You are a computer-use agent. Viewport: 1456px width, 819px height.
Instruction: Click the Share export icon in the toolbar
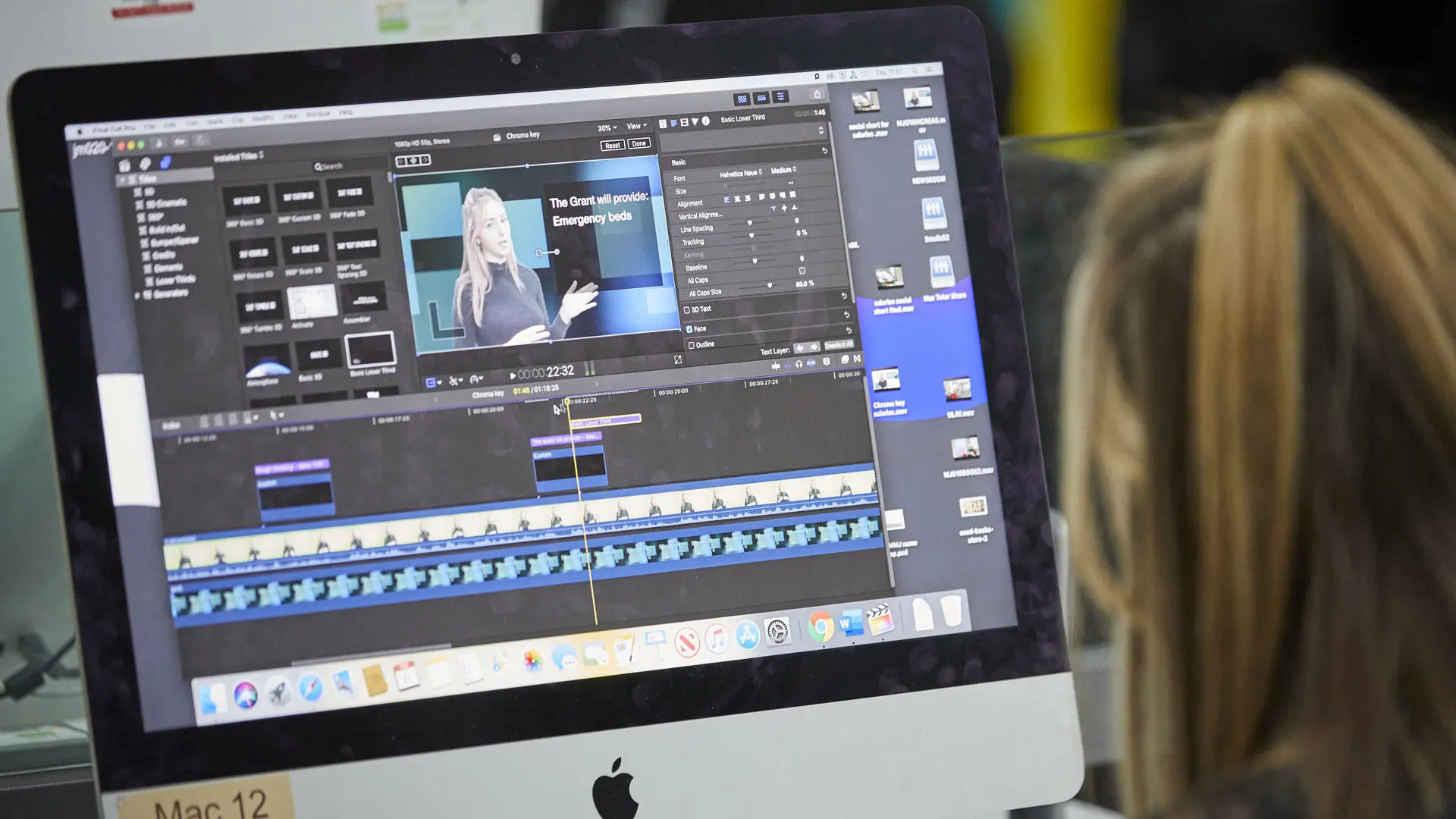(x=817, y=94)
